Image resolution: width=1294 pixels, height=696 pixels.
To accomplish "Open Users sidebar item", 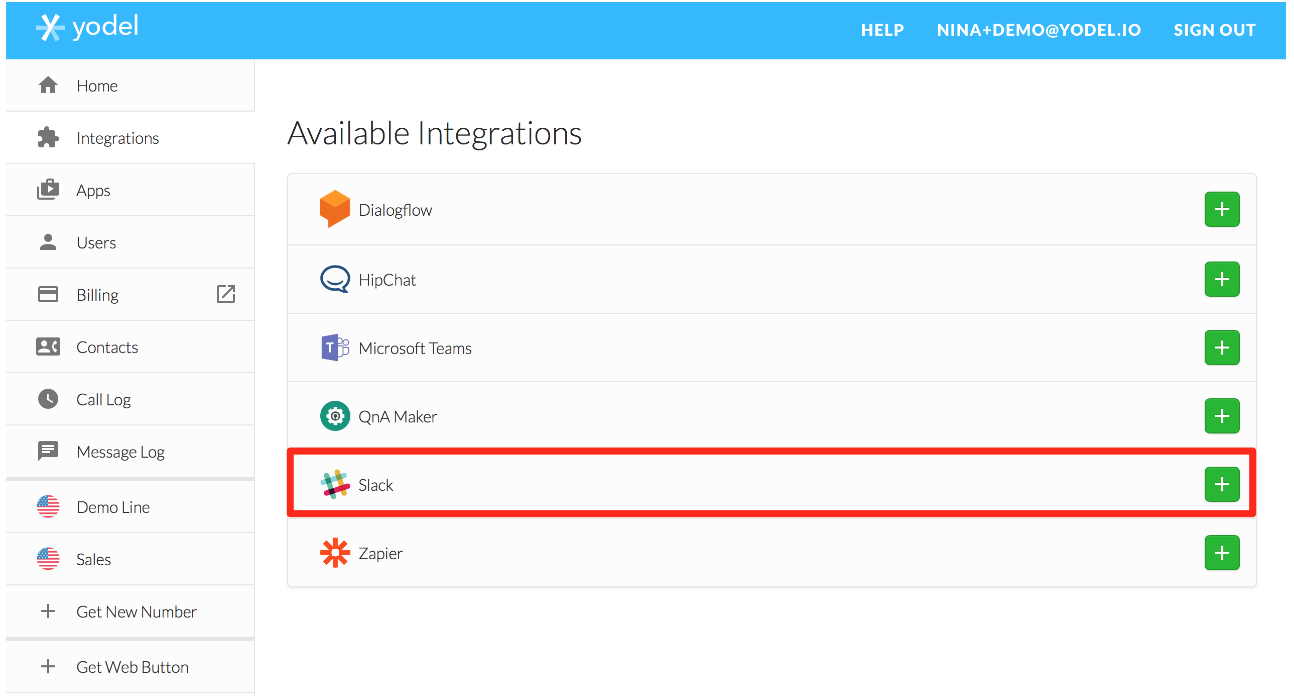I will (x=130, y=242).
